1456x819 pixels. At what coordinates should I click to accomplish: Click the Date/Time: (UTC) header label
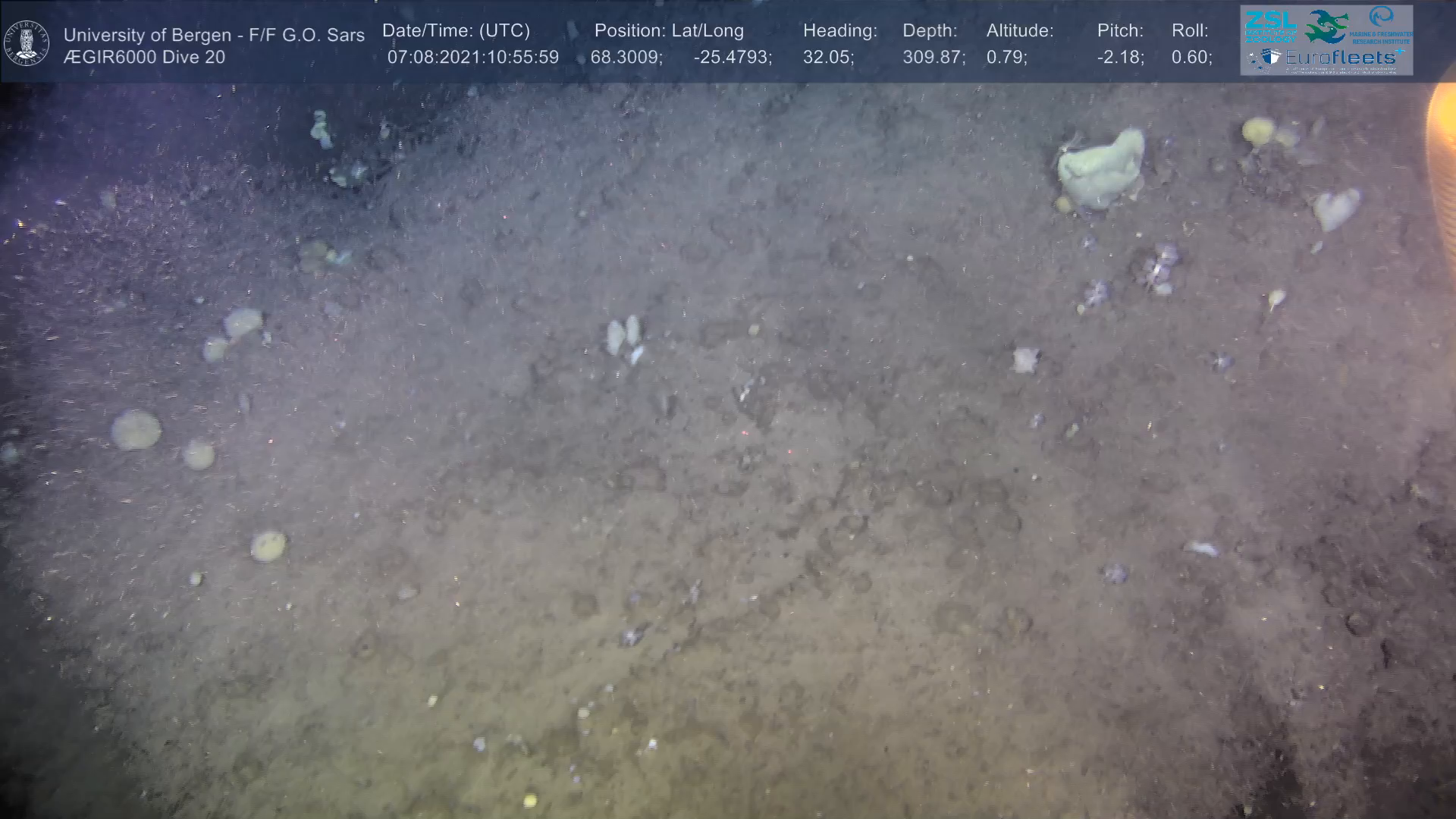point(456,31)
